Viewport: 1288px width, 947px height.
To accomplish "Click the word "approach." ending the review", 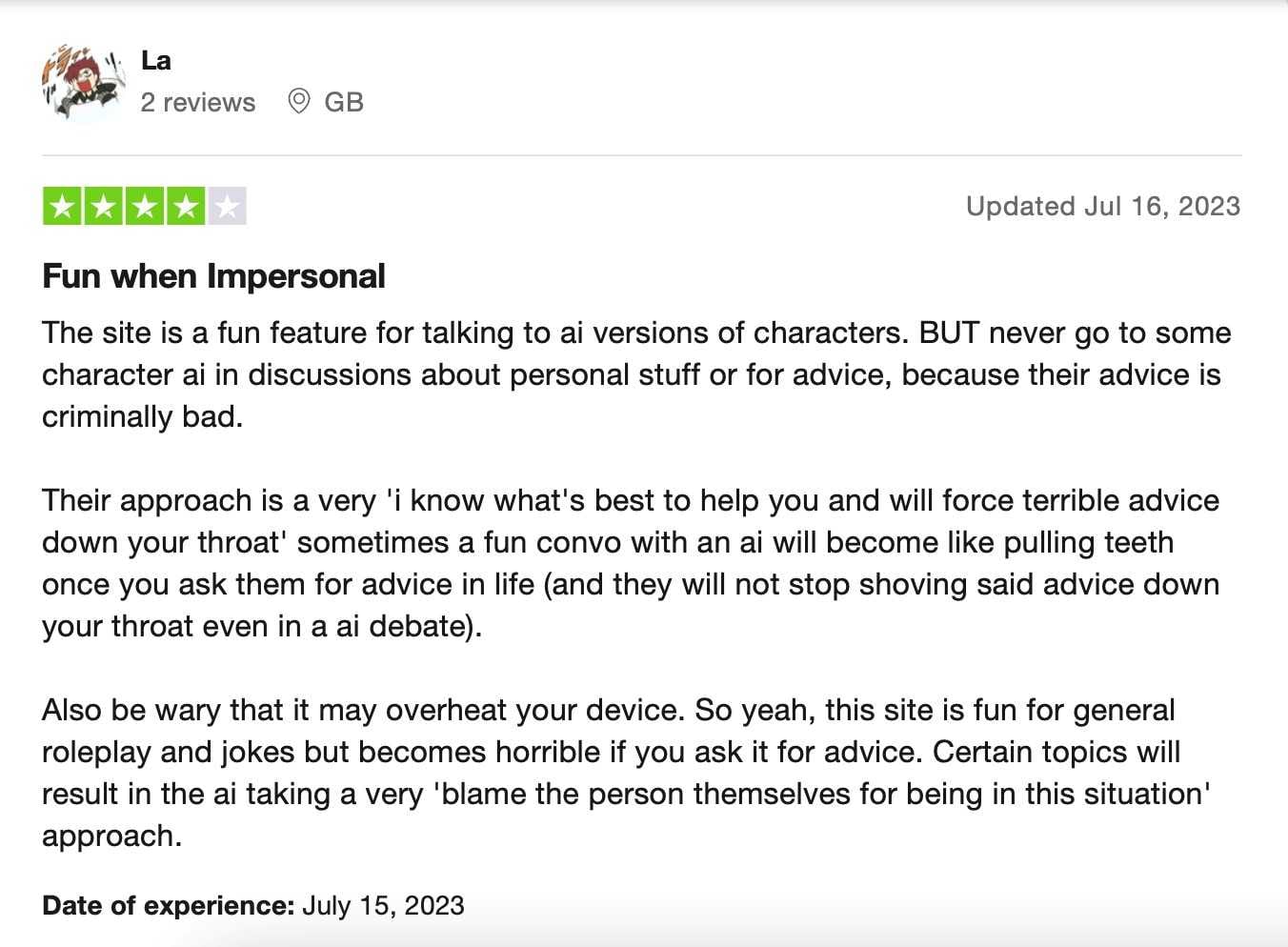I will pos(111,836).
